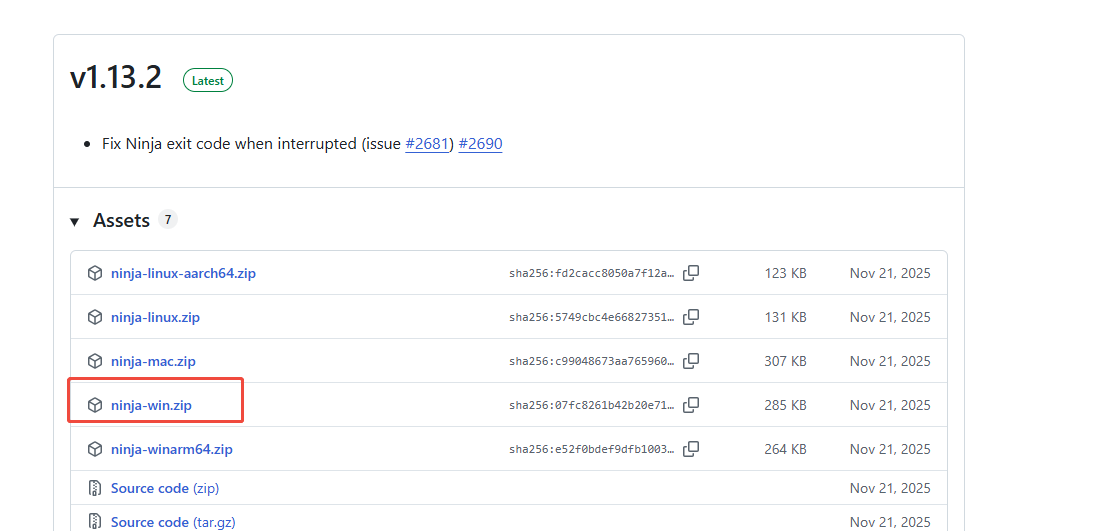This screenshot has height=531, width=1099.
Task: Click the 123 KB file size
Action: click(x=786, y=273)
